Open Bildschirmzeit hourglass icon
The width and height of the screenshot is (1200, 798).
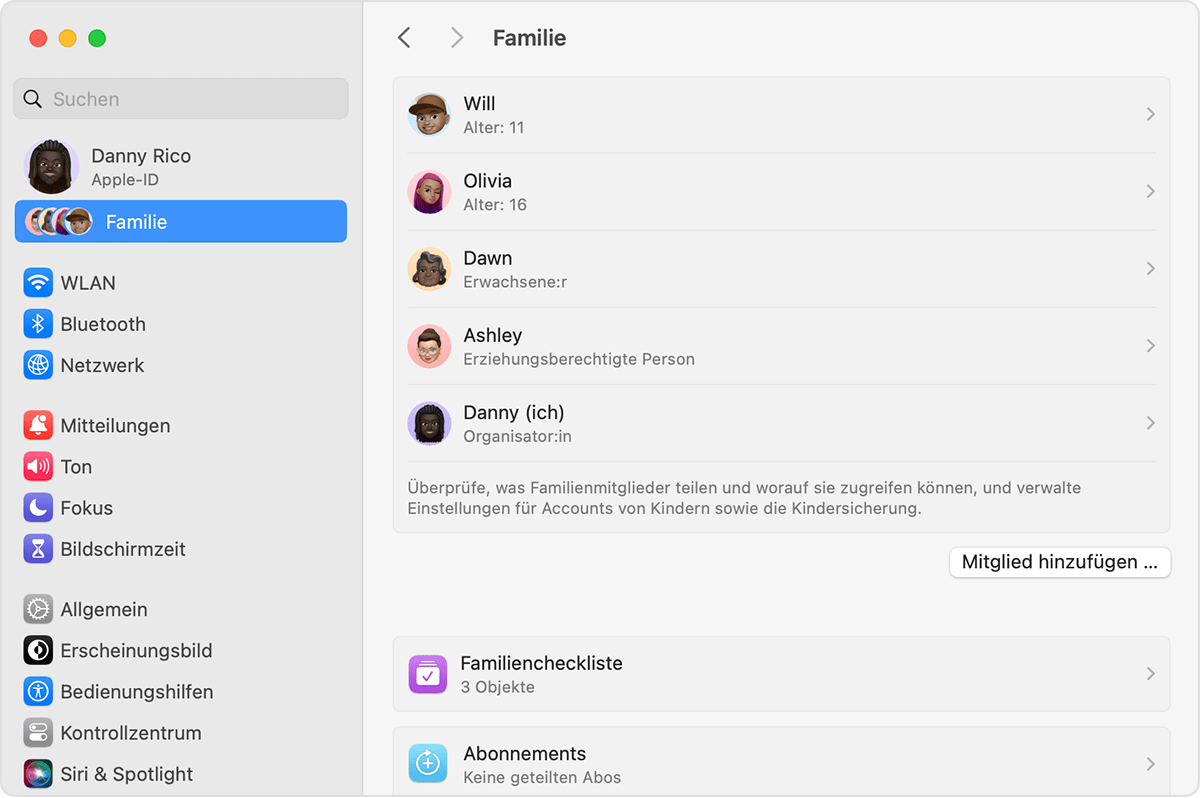click(x=38, y=549)
